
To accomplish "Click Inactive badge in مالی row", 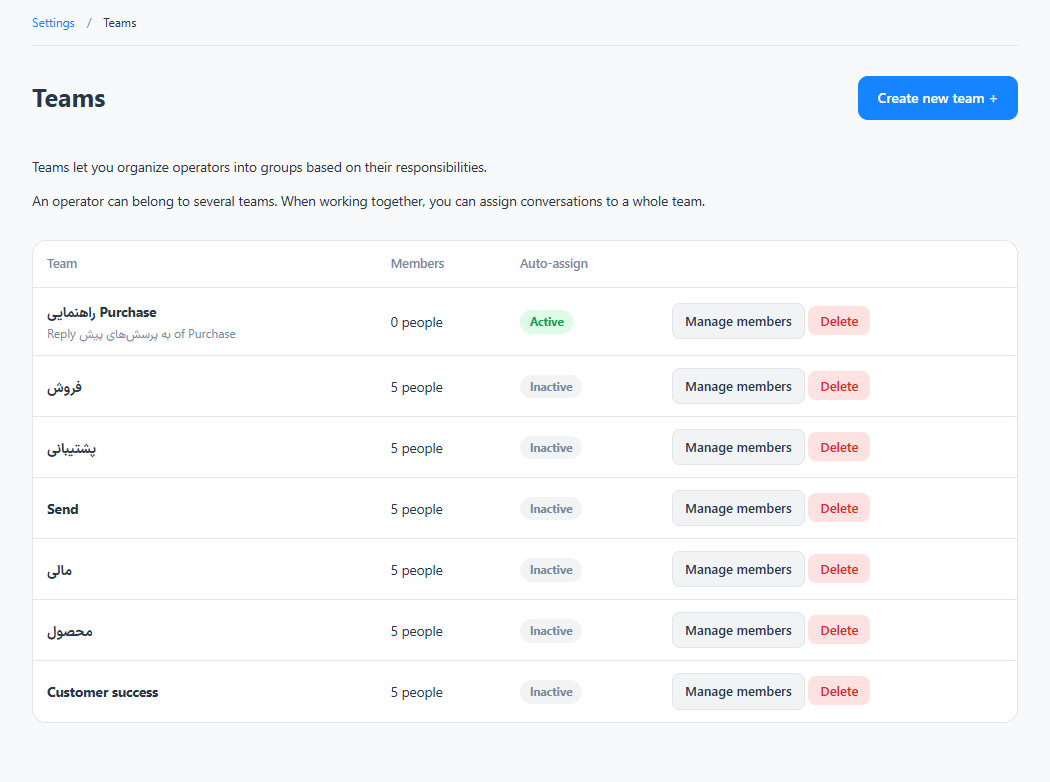I will (x=550, y=570).
